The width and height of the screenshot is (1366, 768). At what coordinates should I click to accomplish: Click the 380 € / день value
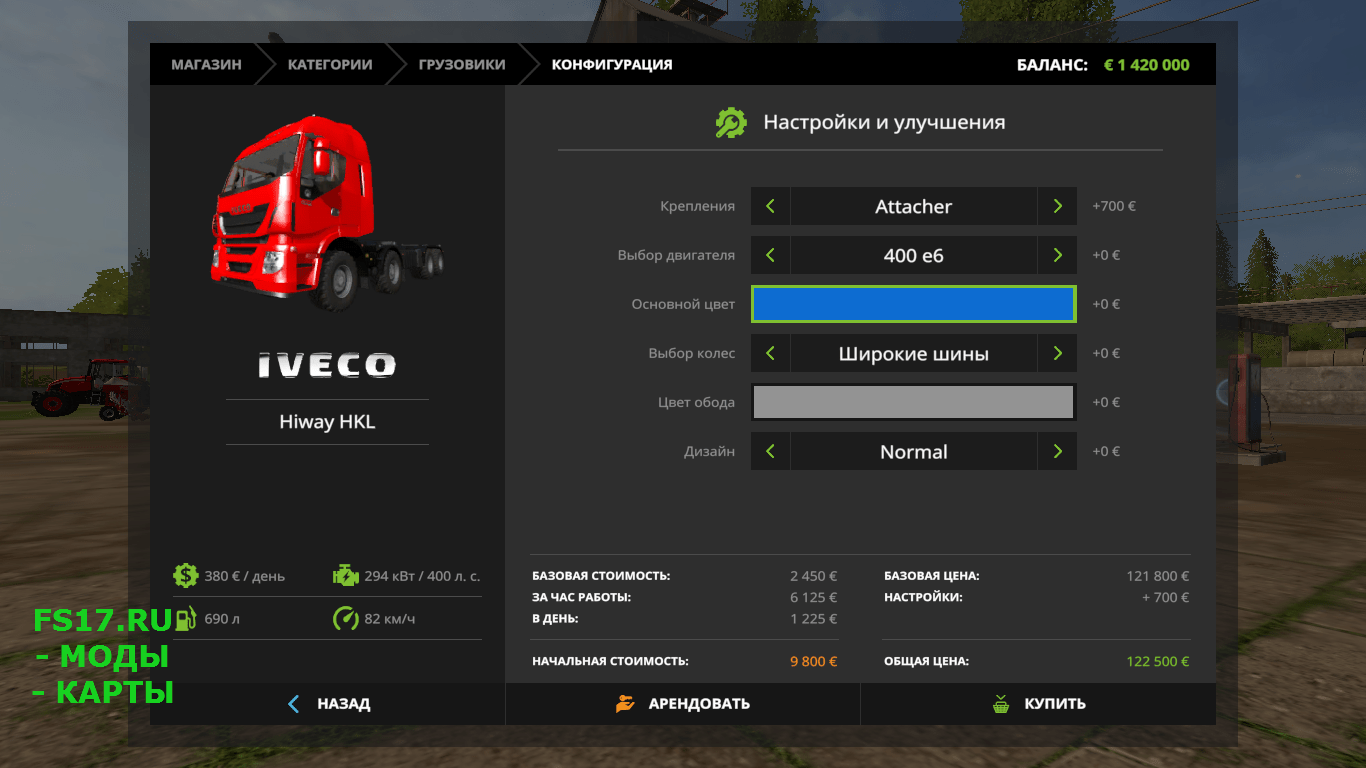point(245,576)
